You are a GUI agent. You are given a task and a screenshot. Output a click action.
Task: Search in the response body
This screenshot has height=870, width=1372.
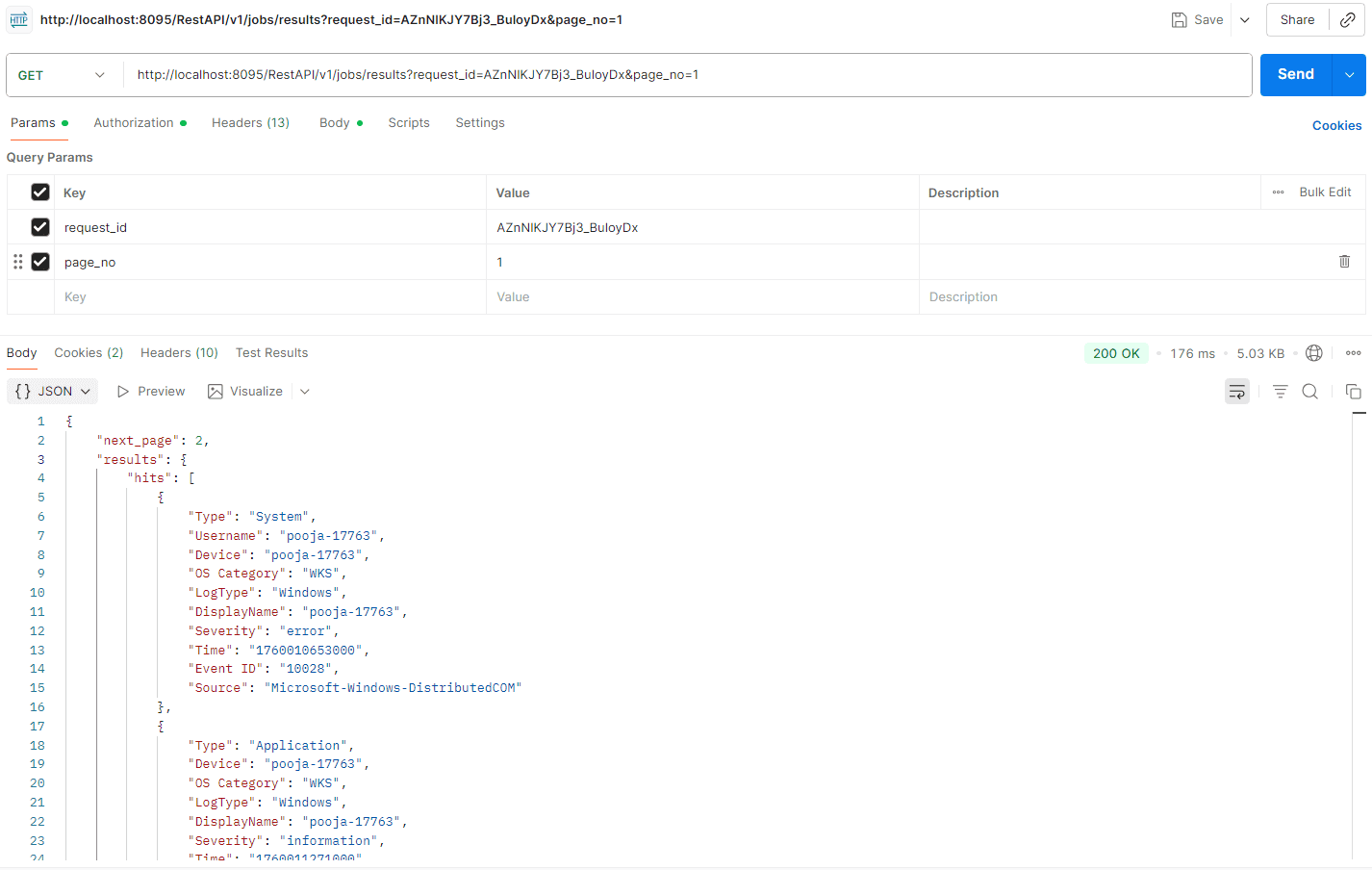coord(1309,391)
